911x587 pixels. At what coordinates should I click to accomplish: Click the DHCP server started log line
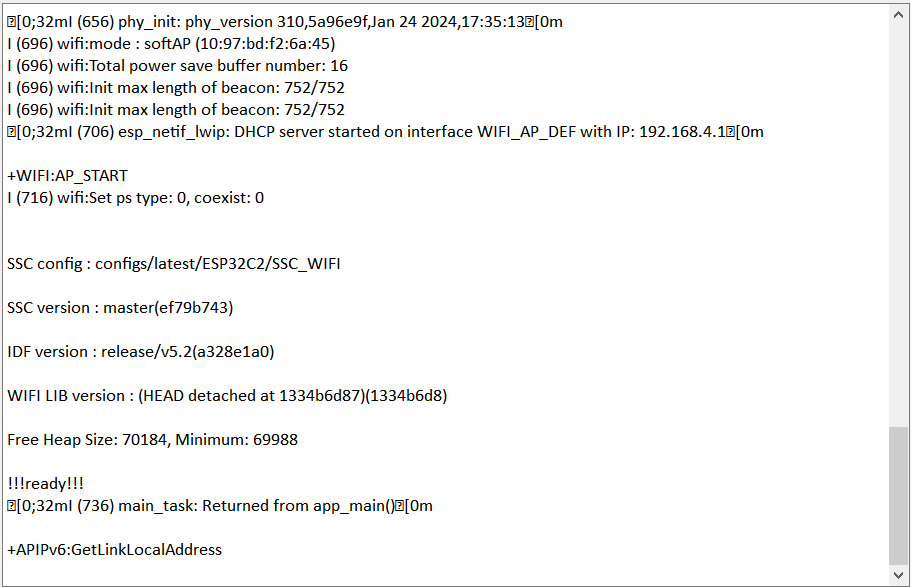coord(385,131)
